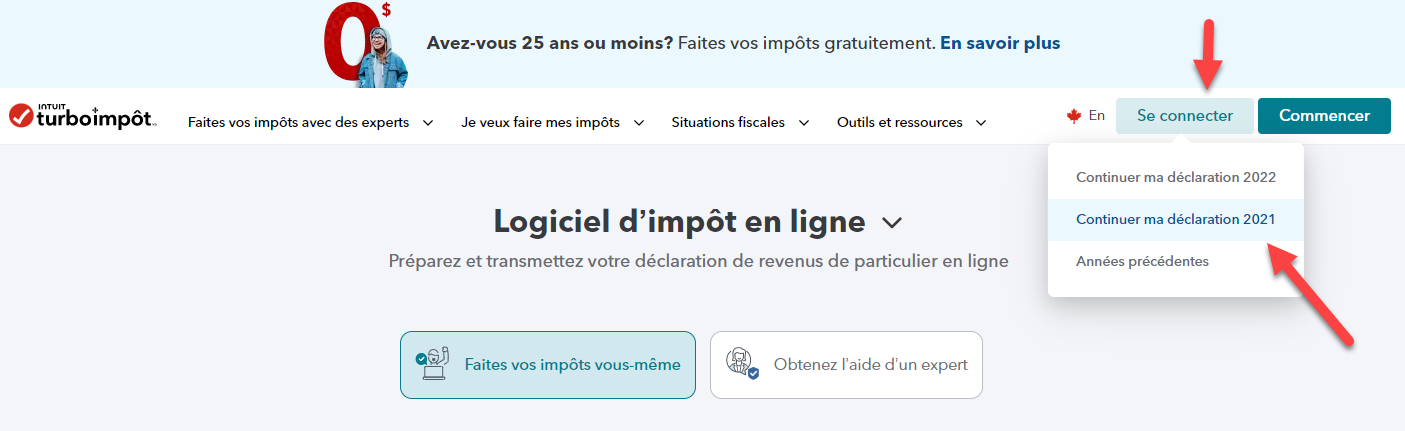Select Continuer ma déclaration 2022
1405x431 pixels.
(x=1175, y=177)
